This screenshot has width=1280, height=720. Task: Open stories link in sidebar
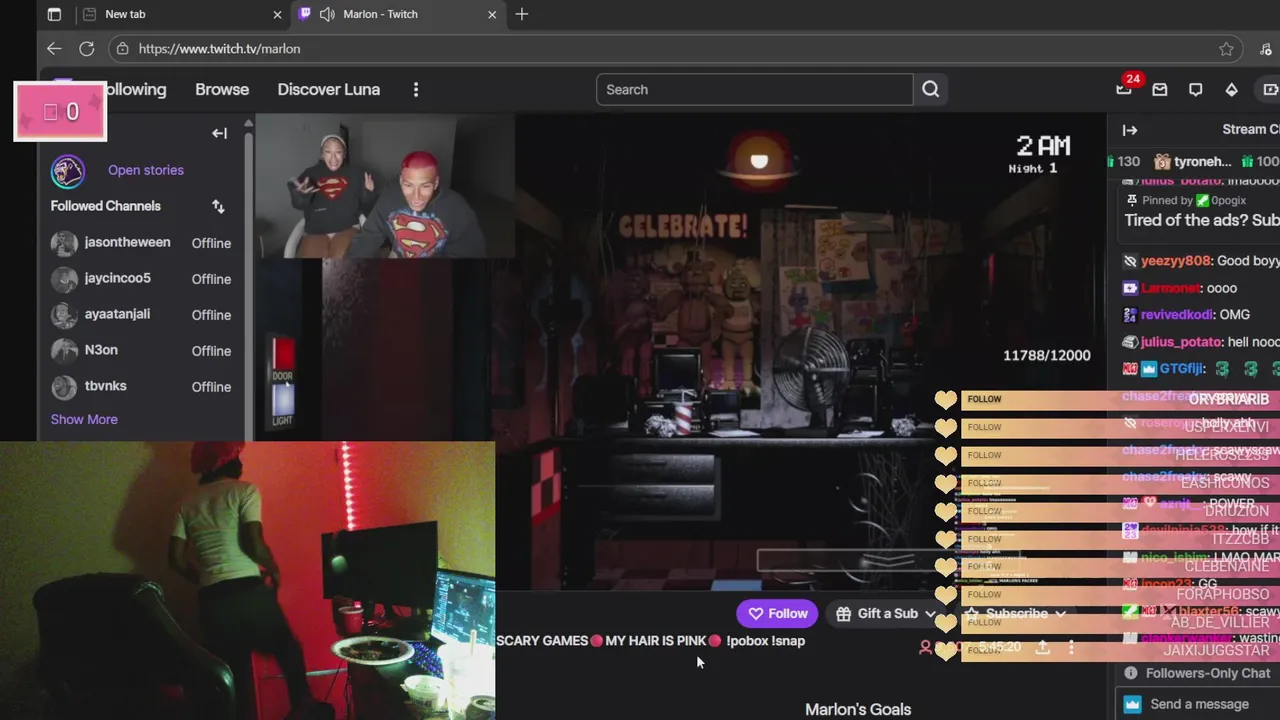click(146, 170)
